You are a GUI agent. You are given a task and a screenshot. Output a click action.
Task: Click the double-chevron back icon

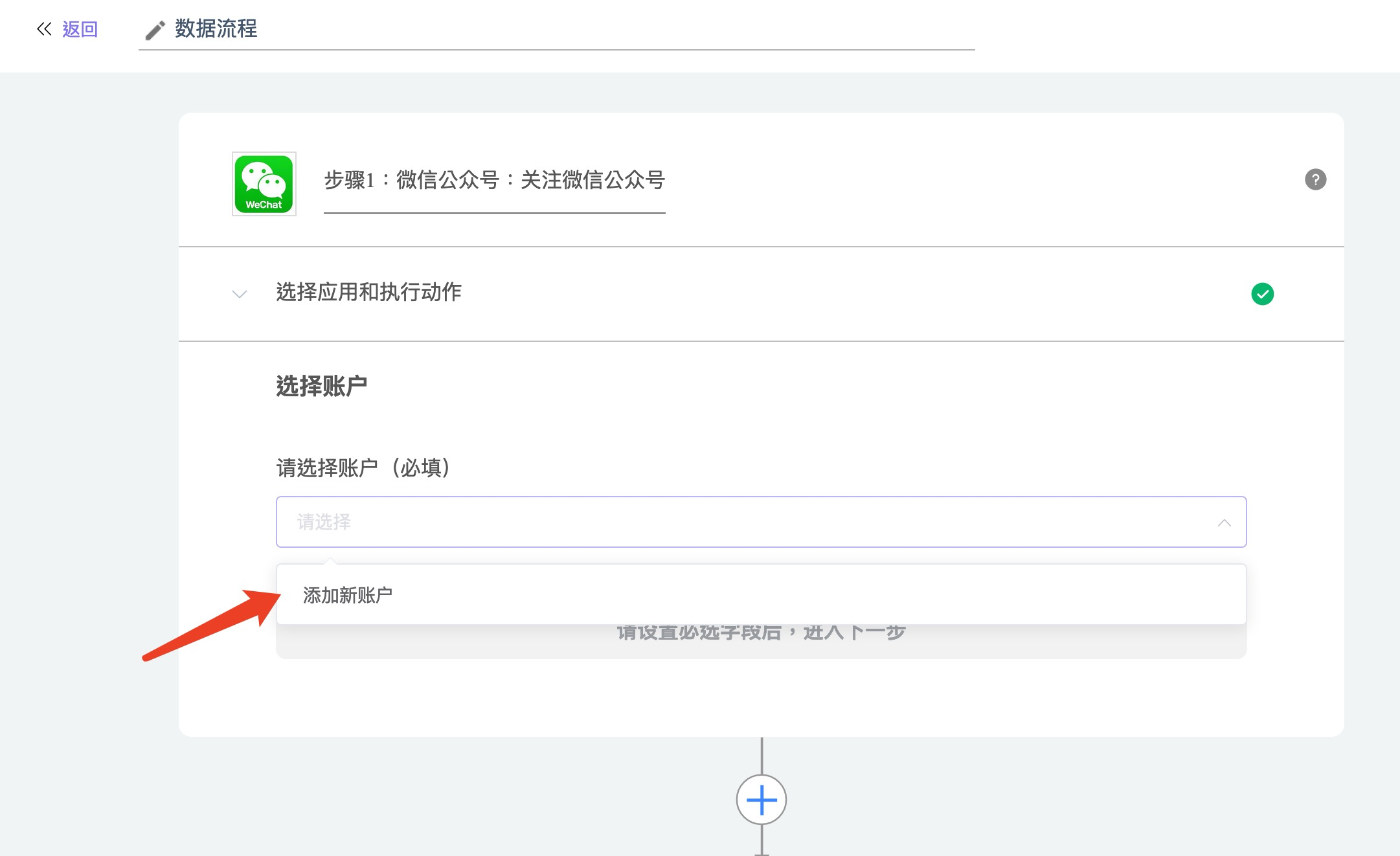[44, 28]
